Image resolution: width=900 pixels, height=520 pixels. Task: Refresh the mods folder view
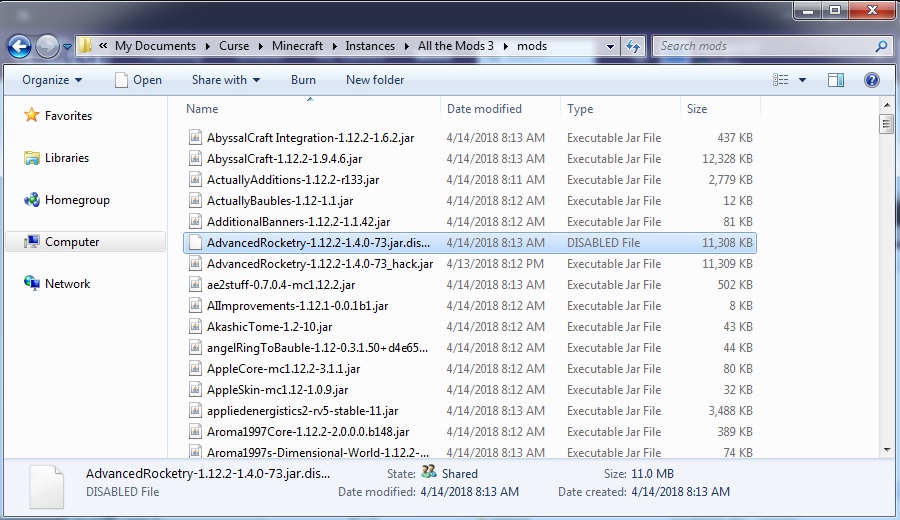[x=633, y=46]
